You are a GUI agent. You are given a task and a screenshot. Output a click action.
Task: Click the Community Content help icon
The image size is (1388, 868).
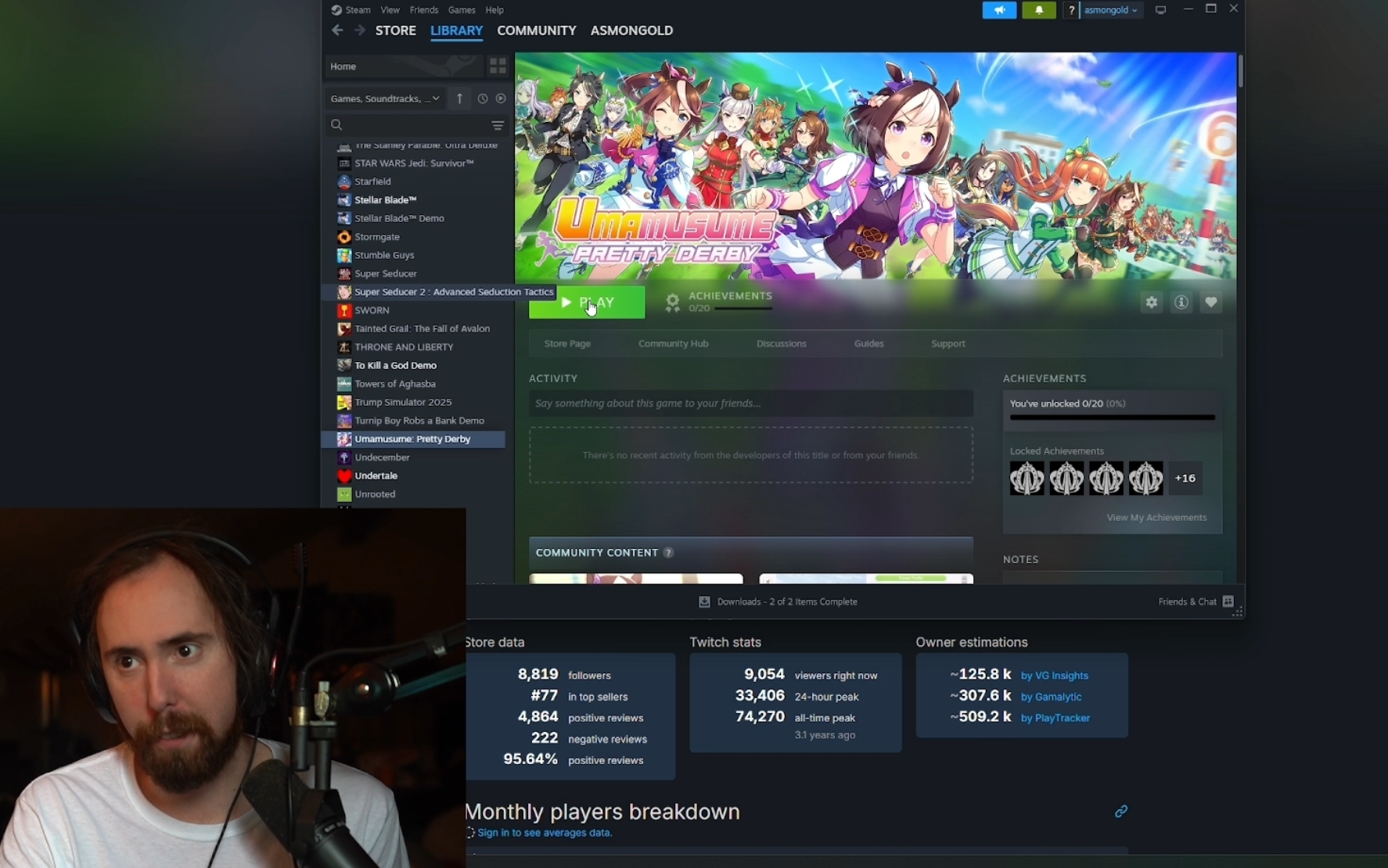pyautogui.click(x=668, y=553)
